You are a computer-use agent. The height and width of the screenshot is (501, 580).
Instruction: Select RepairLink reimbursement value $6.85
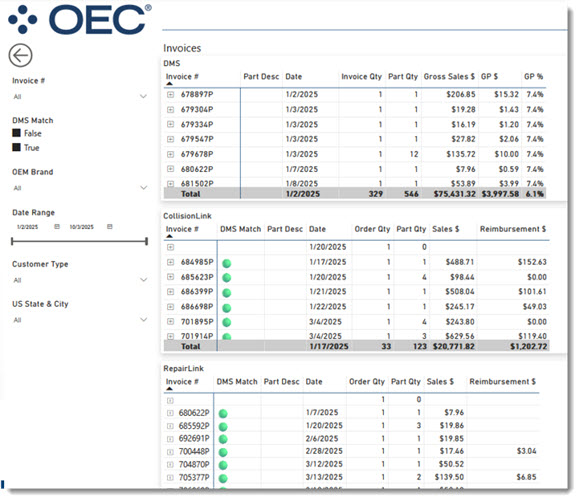(526, 477)
